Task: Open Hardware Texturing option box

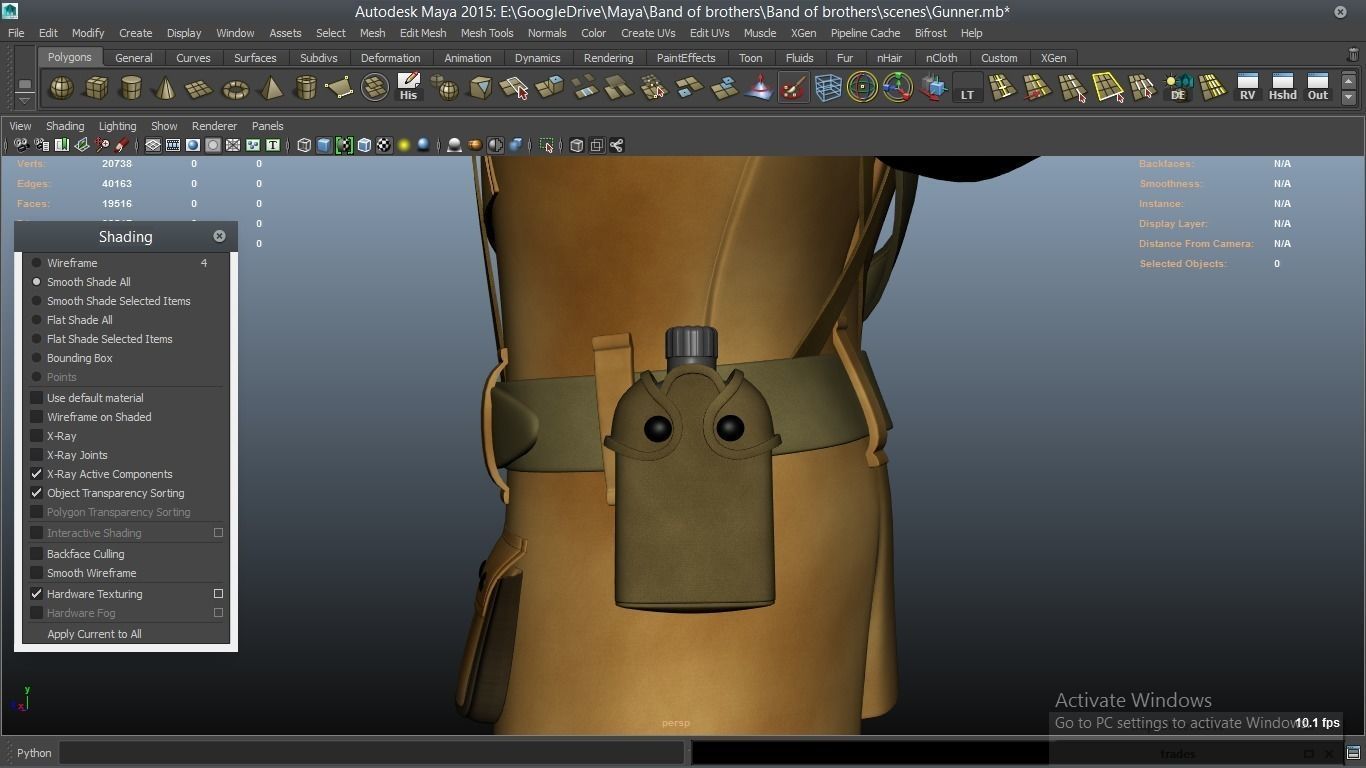Action: [218, 594]
